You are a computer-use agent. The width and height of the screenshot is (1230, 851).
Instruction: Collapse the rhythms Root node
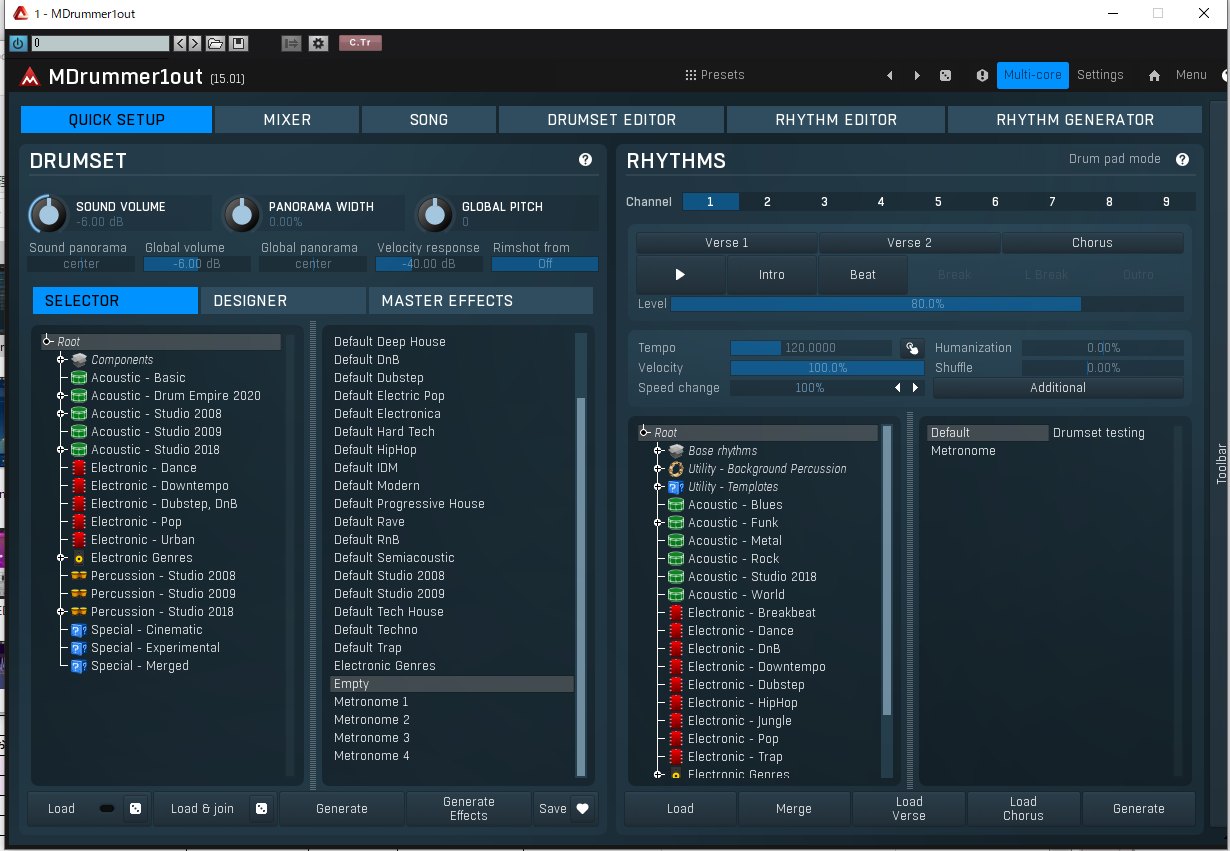(x=645, y=433)
